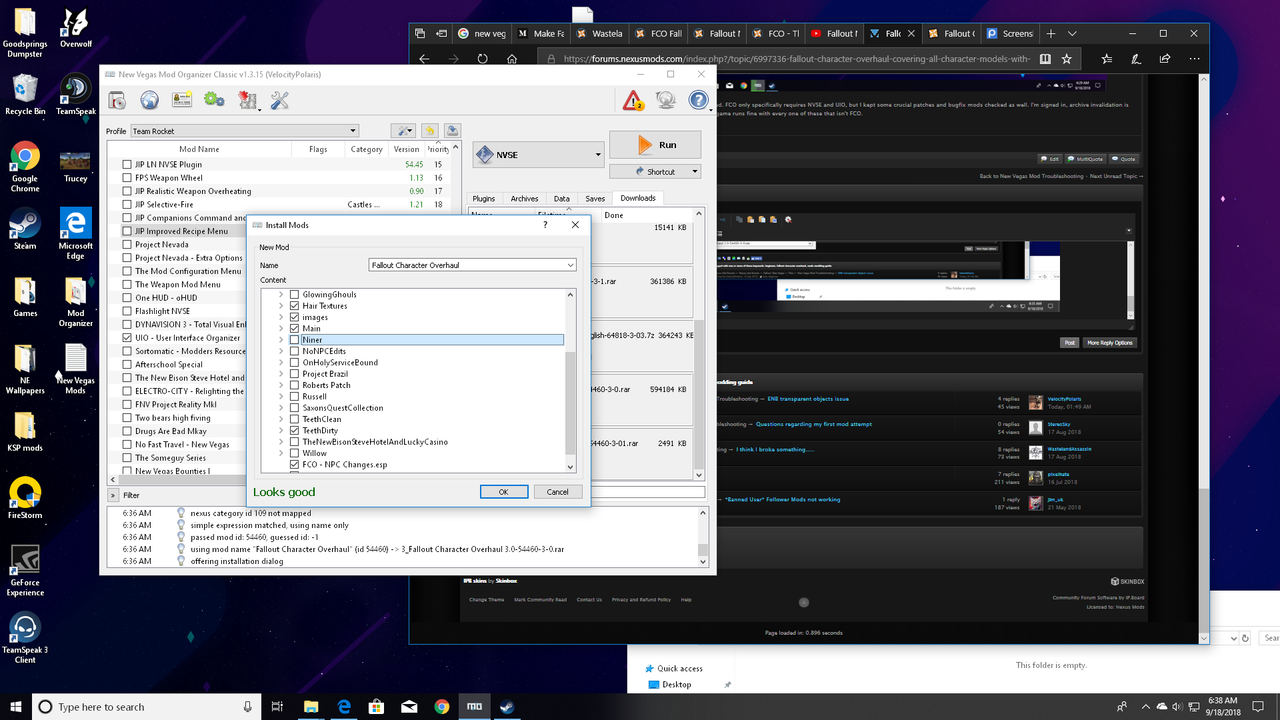Expand the Russell tree node
Image resolution: width=1280 pixels, height=720 pixels.
point(281,396)
